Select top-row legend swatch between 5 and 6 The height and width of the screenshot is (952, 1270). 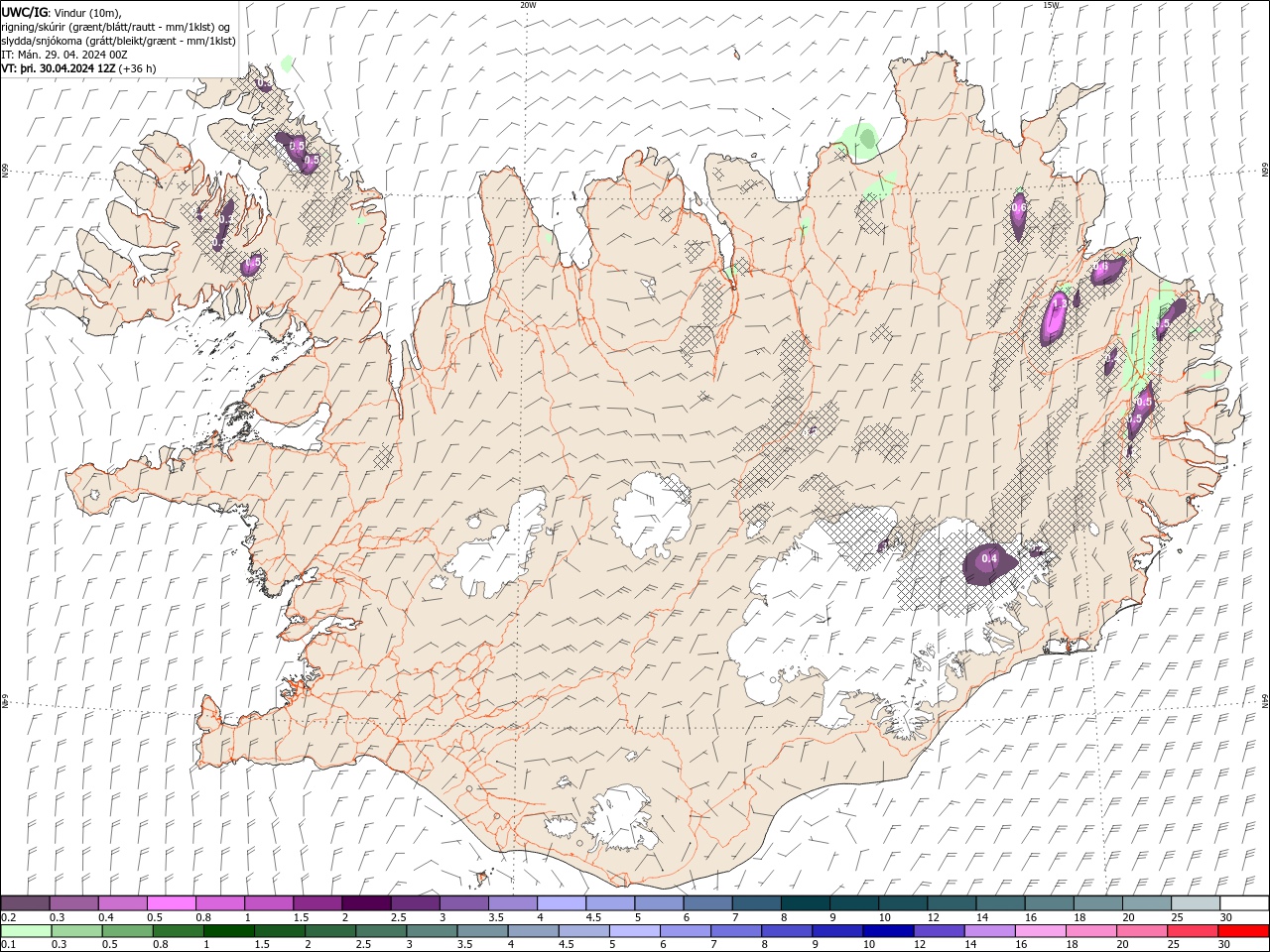pos(658,903)
